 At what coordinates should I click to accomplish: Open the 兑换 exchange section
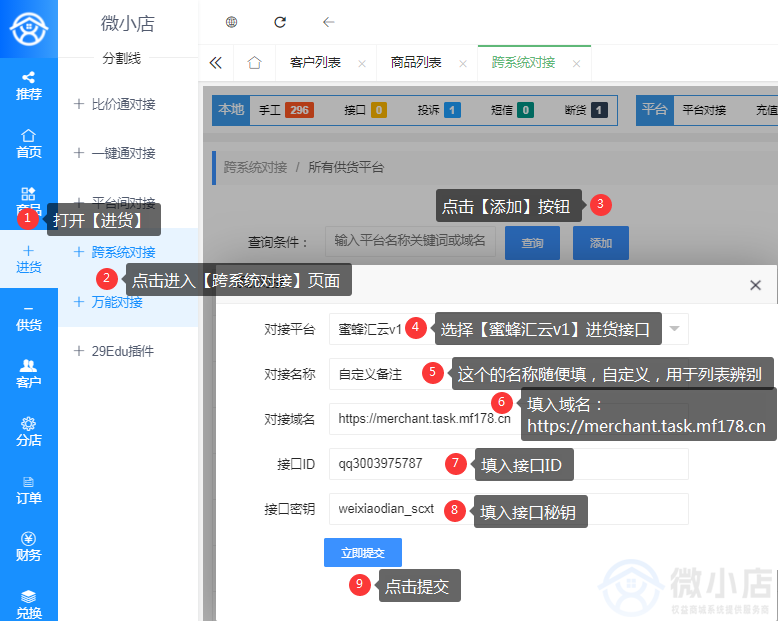(28, 605)
